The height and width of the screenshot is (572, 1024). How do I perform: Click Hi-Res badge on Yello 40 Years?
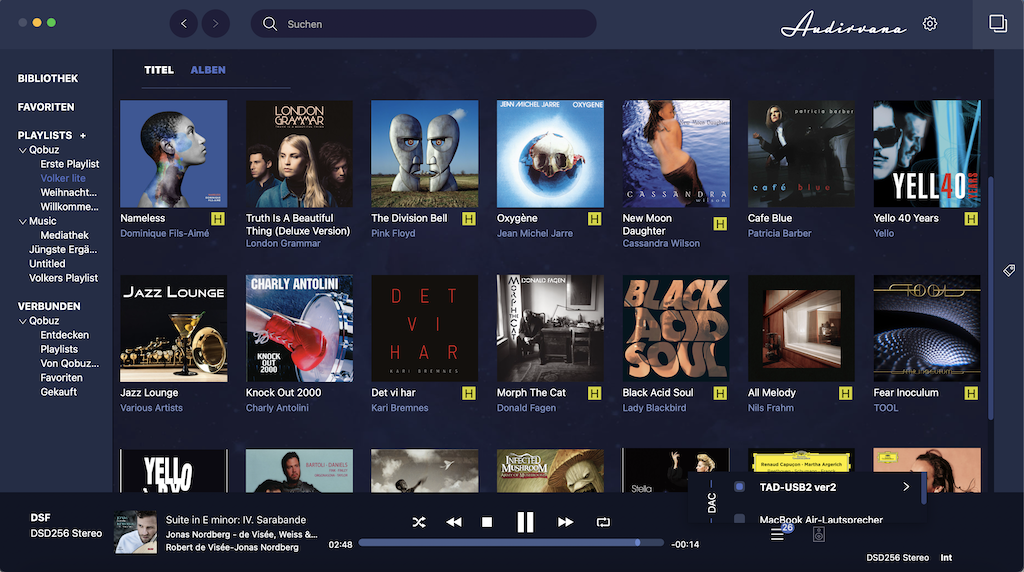tap(971, 219)
